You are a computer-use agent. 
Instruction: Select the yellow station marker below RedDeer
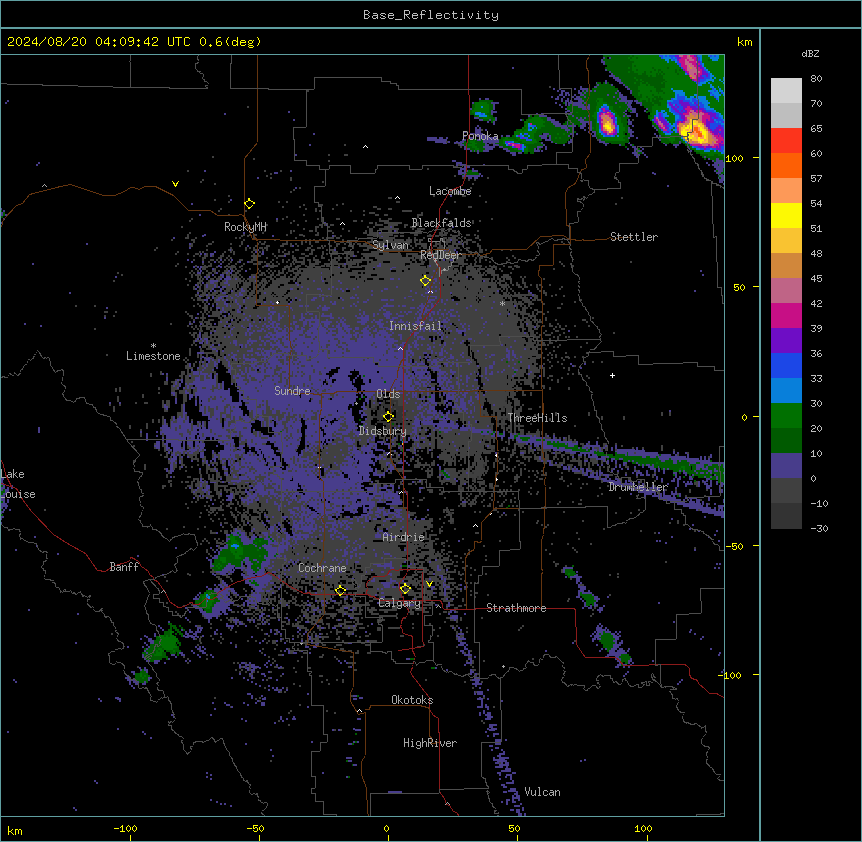[426, 281]
